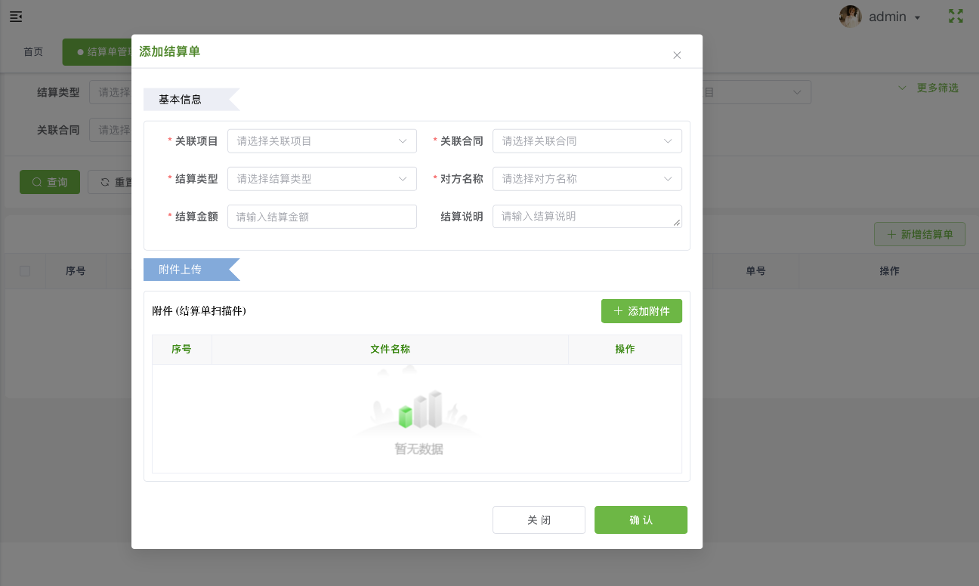Open the 关联项目 dropdown

tap(322, 141)
